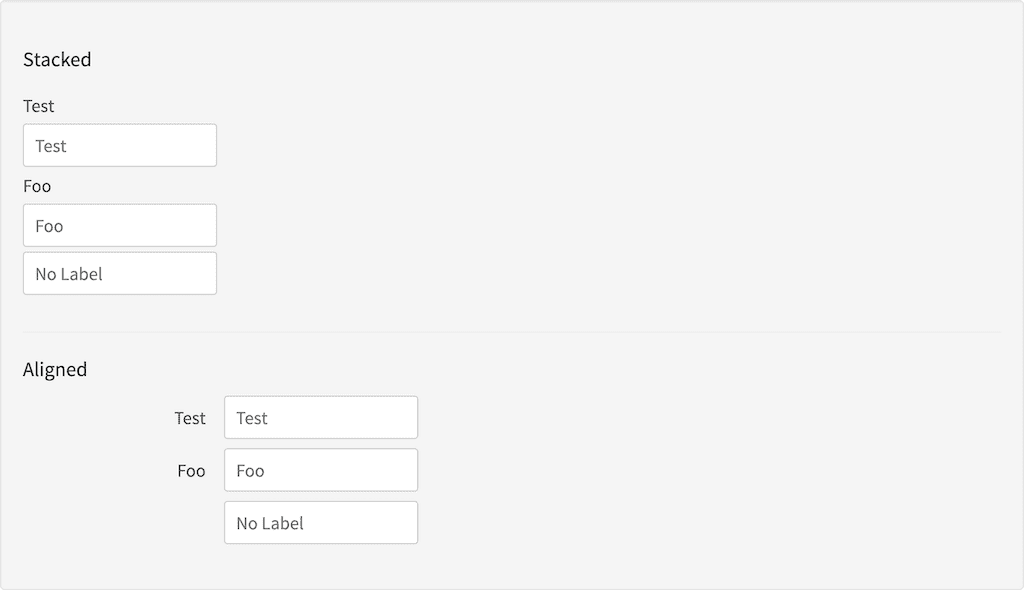Click the Test label above the stacked input
1024x590 pixels.
click(39, 106)
